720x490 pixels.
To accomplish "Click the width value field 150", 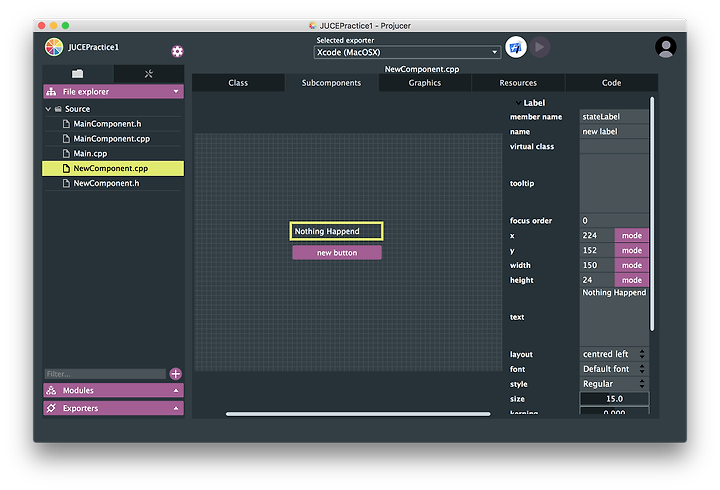I will 597,265.
